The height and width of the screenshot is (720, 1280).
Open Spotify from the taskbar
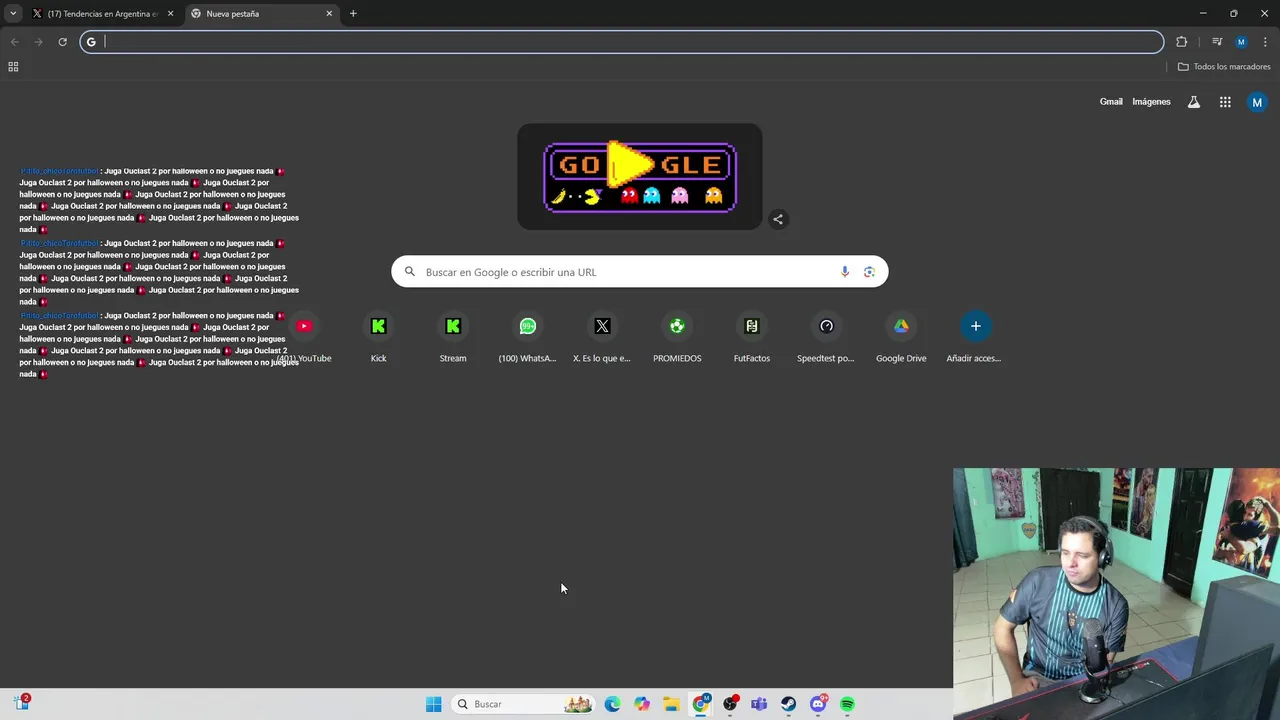tap(847, 704)
